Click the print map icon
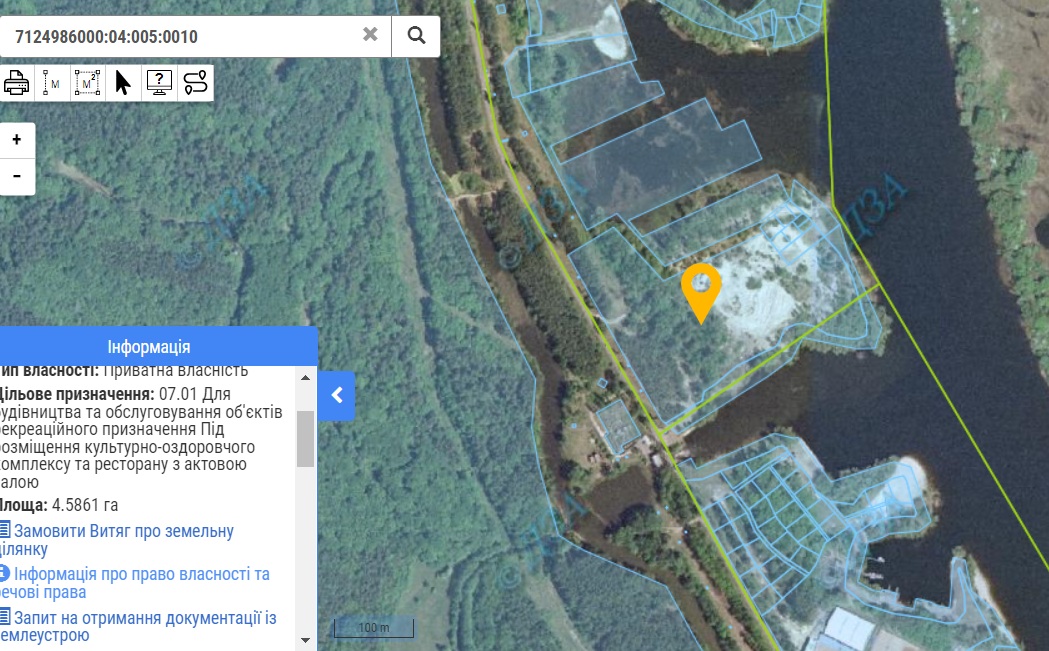Screen dimensions: 1049x651 tap(17, 83)
